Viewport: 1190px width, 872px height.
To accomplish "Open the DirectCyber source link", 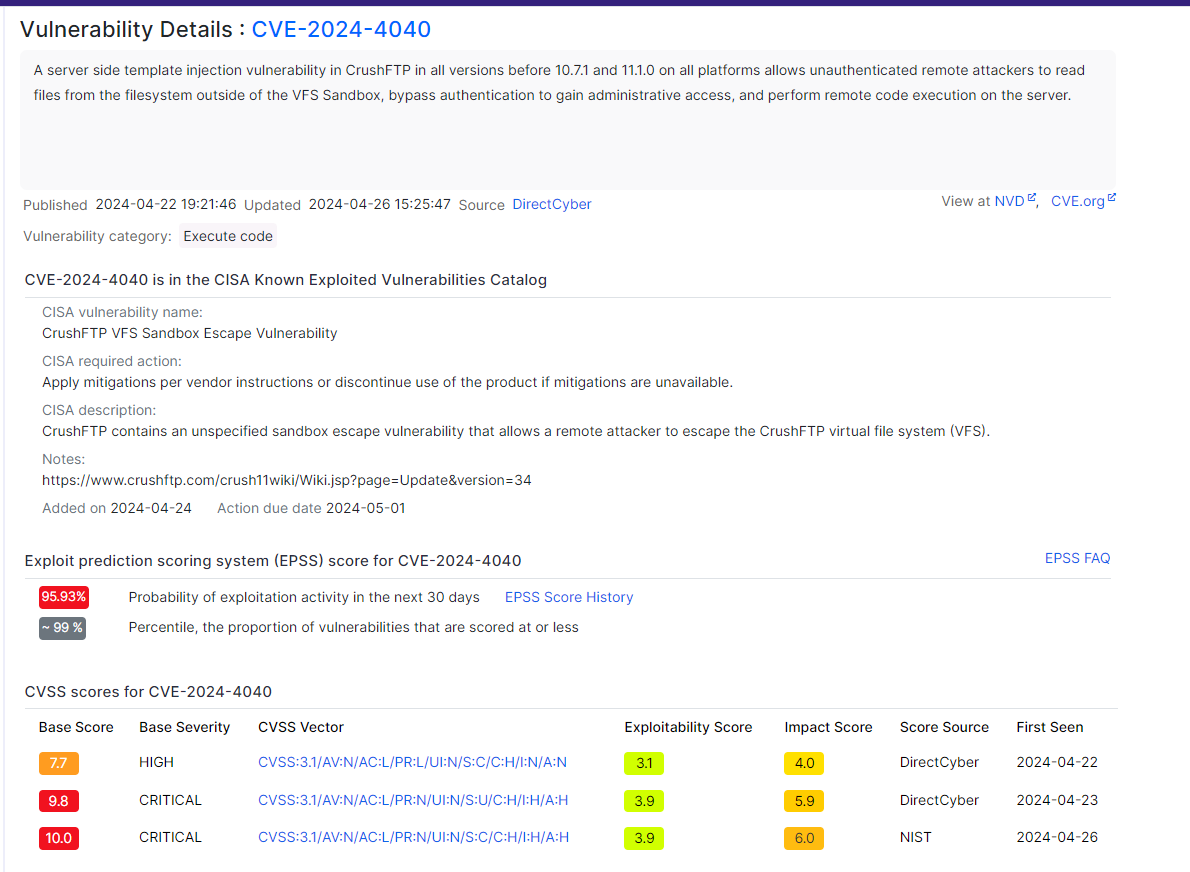I will pyautogui.click(x=551, y=204).
